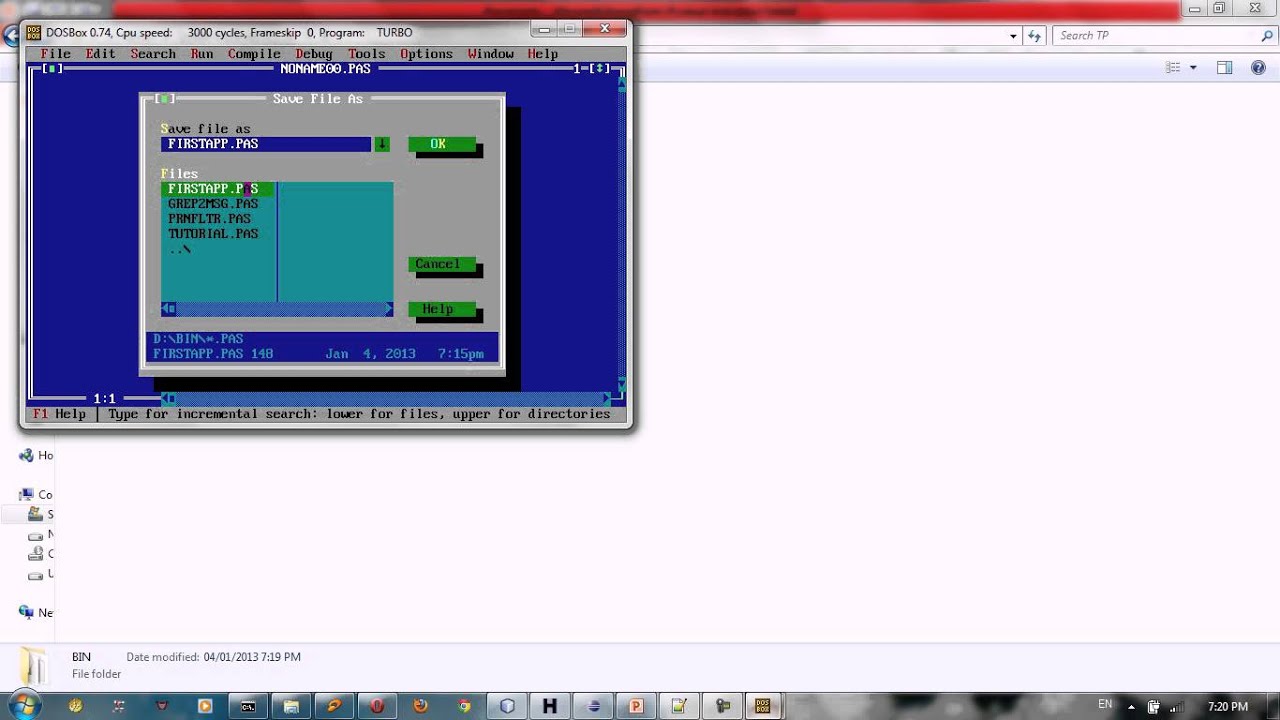Open the Turbo Pascal Help menu
Image resolution: width=1280 pixels, height=720 pixels.
point(542,54)
